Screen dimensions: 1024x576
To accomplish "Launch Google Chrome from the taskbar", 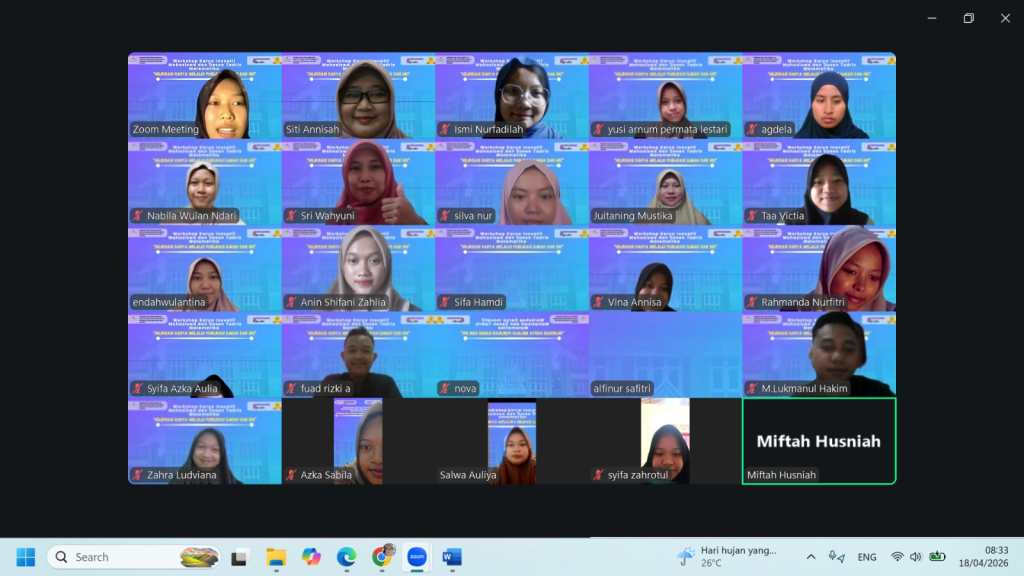I will pyautogui.click(x=382, y=557).
